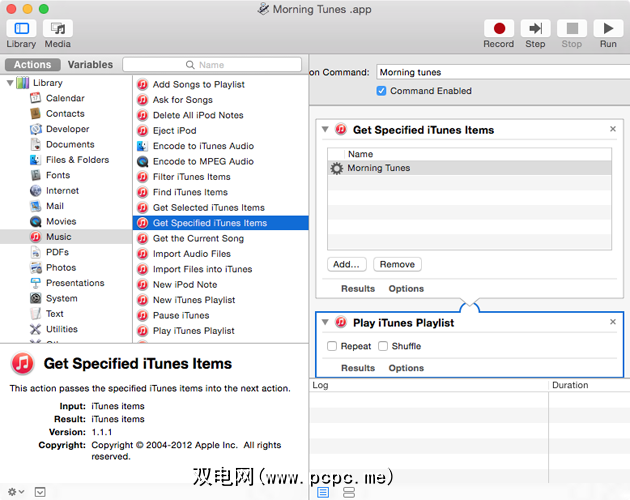Click the Record button in toolbar
The image size is (630, 500).
(499, 29)
